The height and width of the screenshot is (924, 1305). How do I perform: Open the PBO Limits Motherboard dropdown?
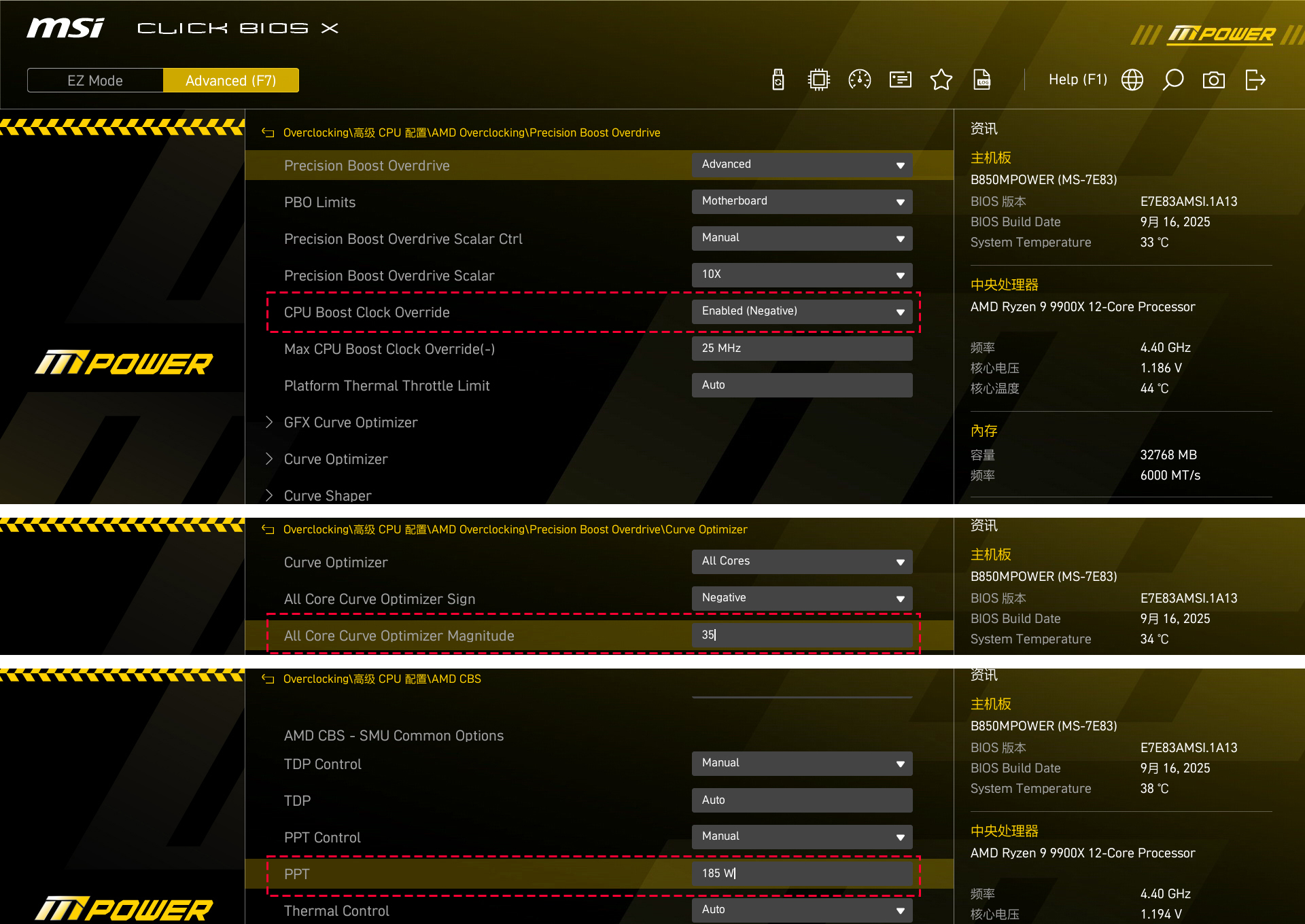pyautogui.click(x=802, y=202)
